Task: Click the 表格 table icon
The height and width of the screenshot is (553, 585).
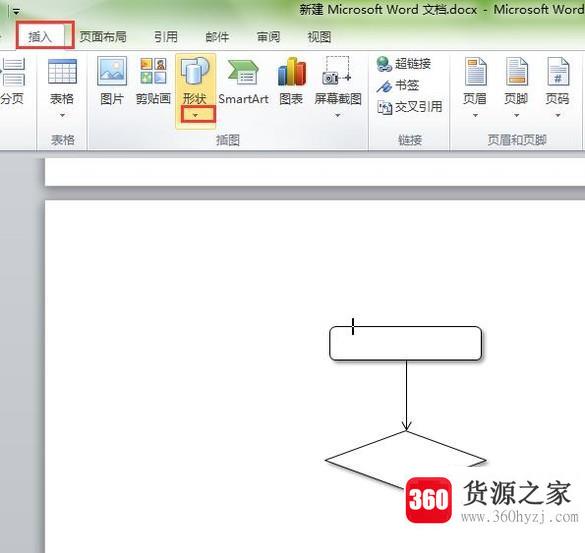Action: (62, 72)
